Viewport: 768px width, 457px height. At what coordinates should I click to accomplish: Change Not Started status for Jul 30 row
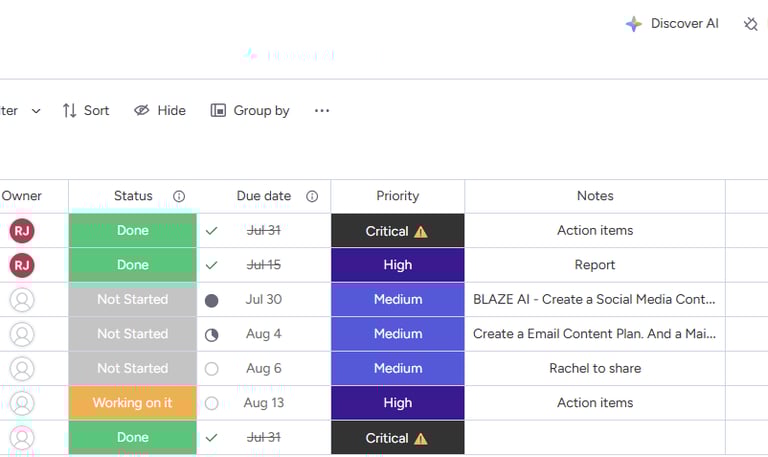point(133,299)
